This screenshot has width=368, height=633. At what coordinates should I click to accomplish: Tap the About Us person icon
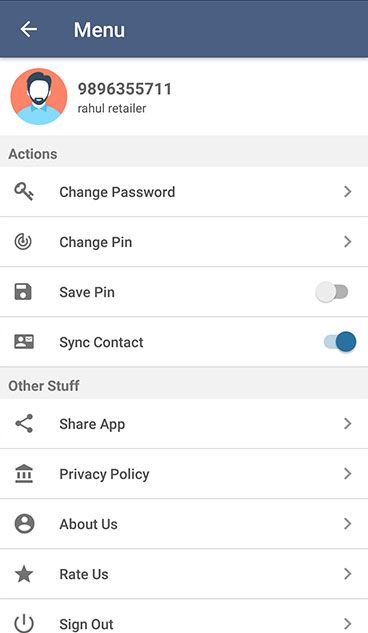(24, 524)
